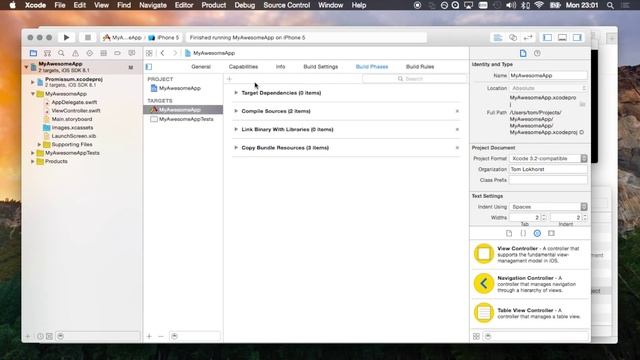Toggle the Utilities pane visibility

click(577, 38)
